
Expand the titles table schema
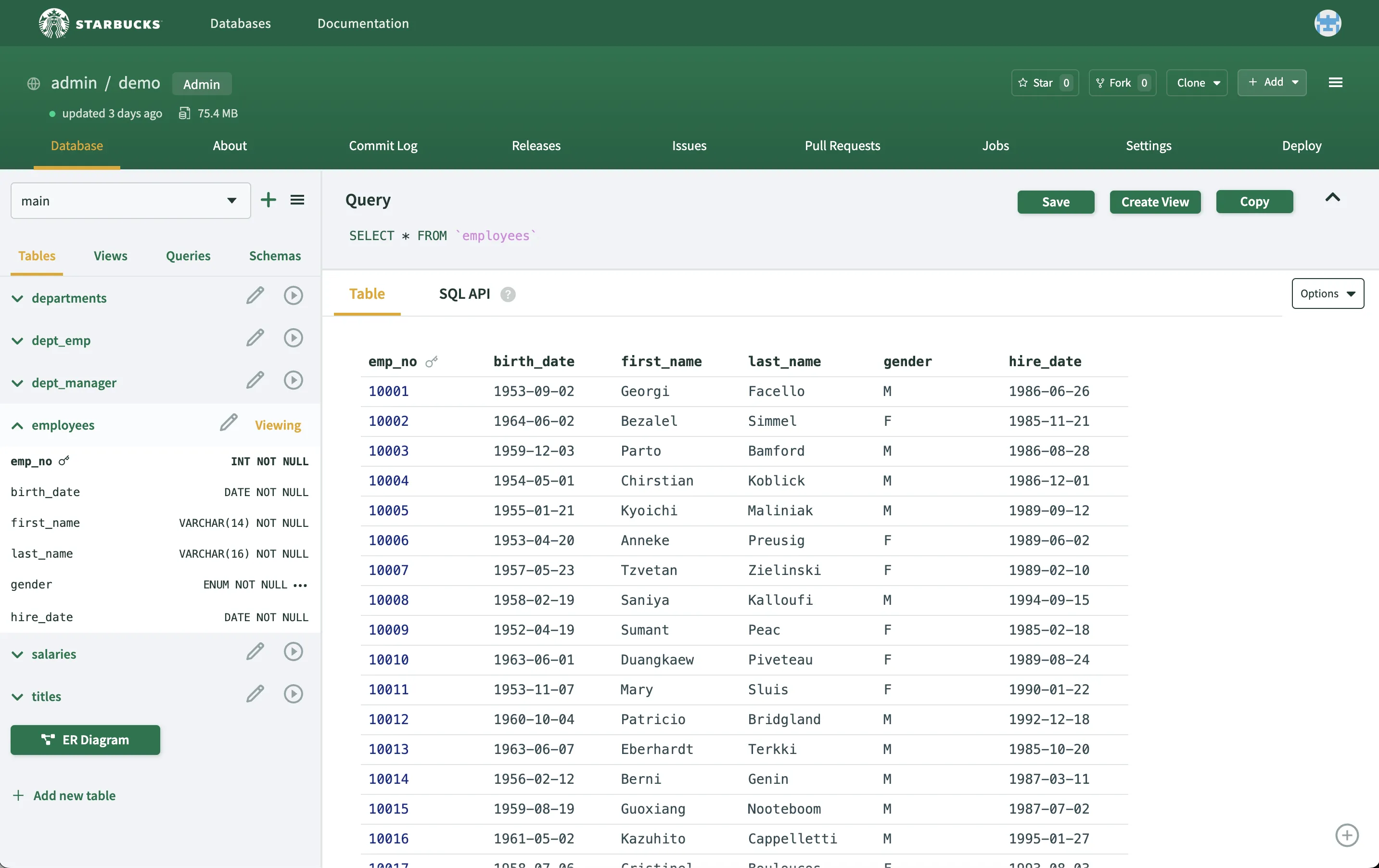click(18, 697)
